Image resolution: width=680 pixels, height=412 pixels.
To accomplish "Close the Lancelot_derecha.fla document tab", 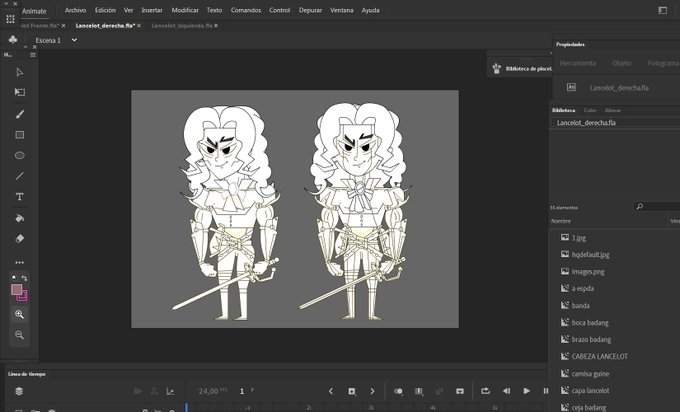I will coord(139,26).
